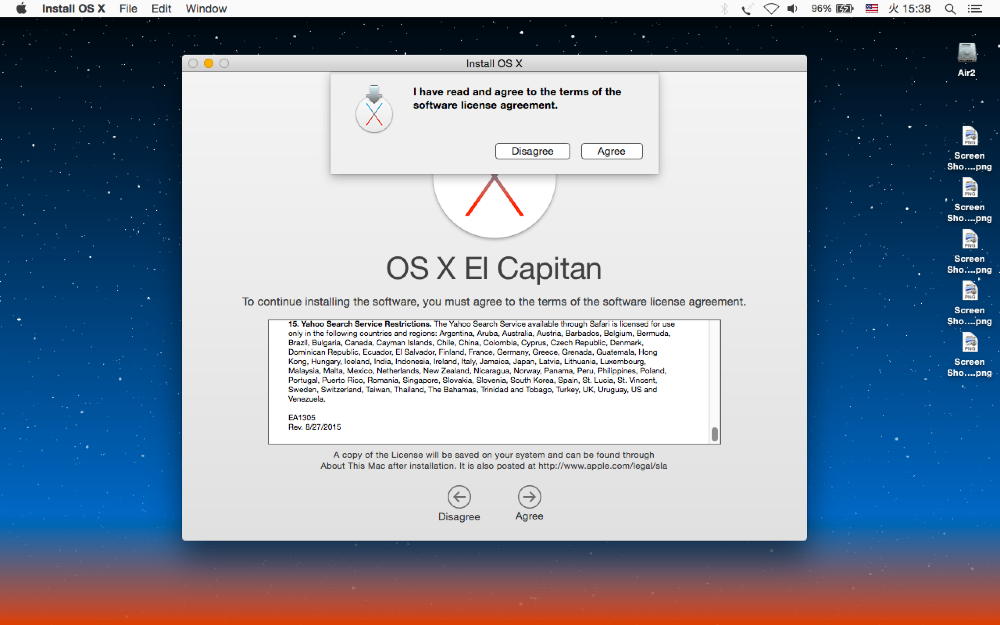
Task: Select the third Screen Shot png desktop file
Action: point(969,240)
